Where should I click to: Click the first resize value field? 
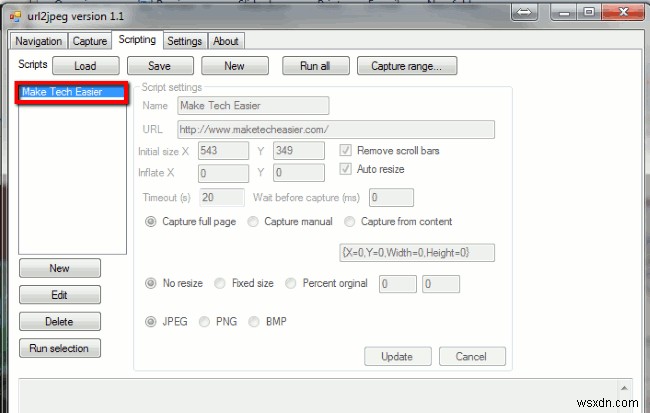[x=398, y=284]
